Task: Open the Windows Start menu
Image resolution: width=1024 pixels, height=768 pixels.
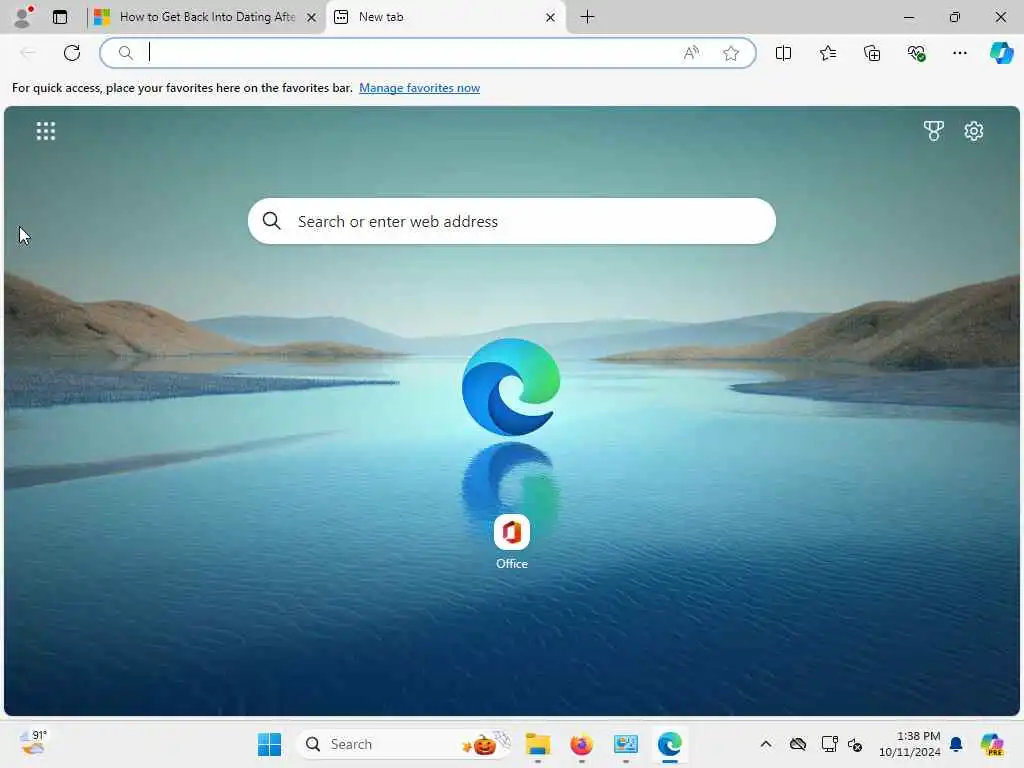Action: click(269, 744)
